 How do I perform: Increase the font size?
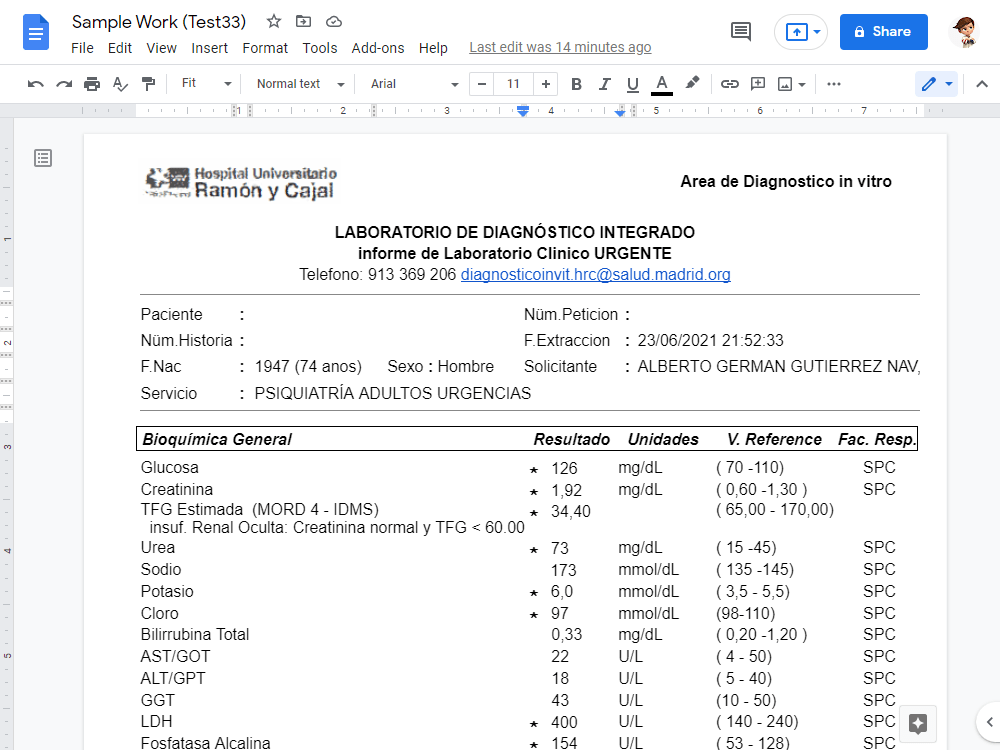546,84
